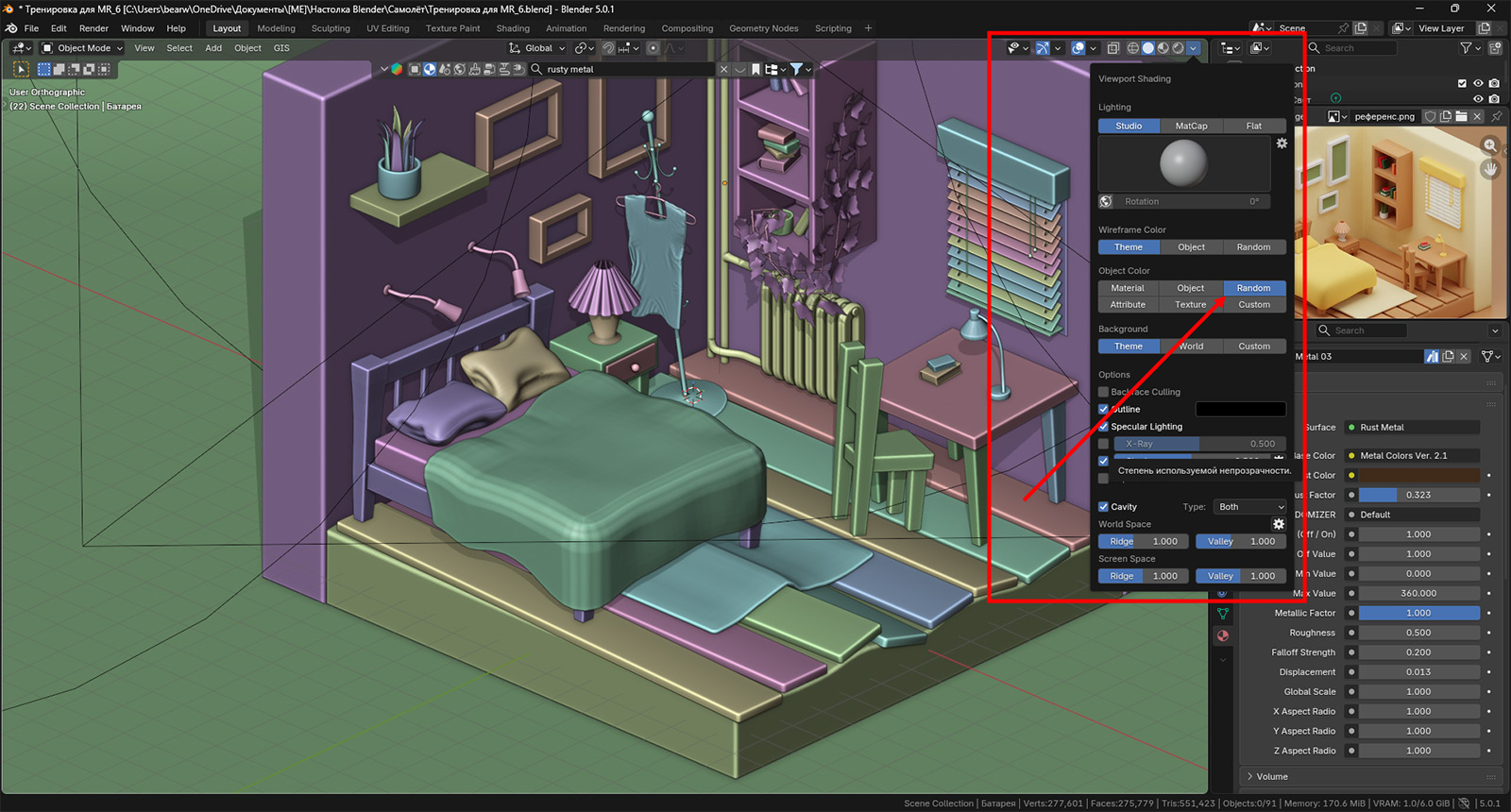Switch to the Sculpting workspace tab
Viewport: 1511px width, 812px height.
coord(331,28)
